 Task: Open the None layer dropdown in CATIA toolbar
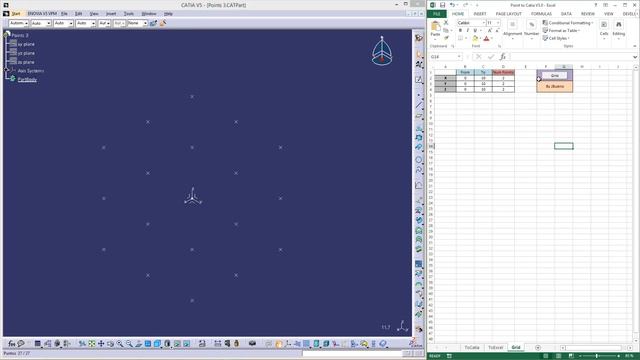(145, 23)
